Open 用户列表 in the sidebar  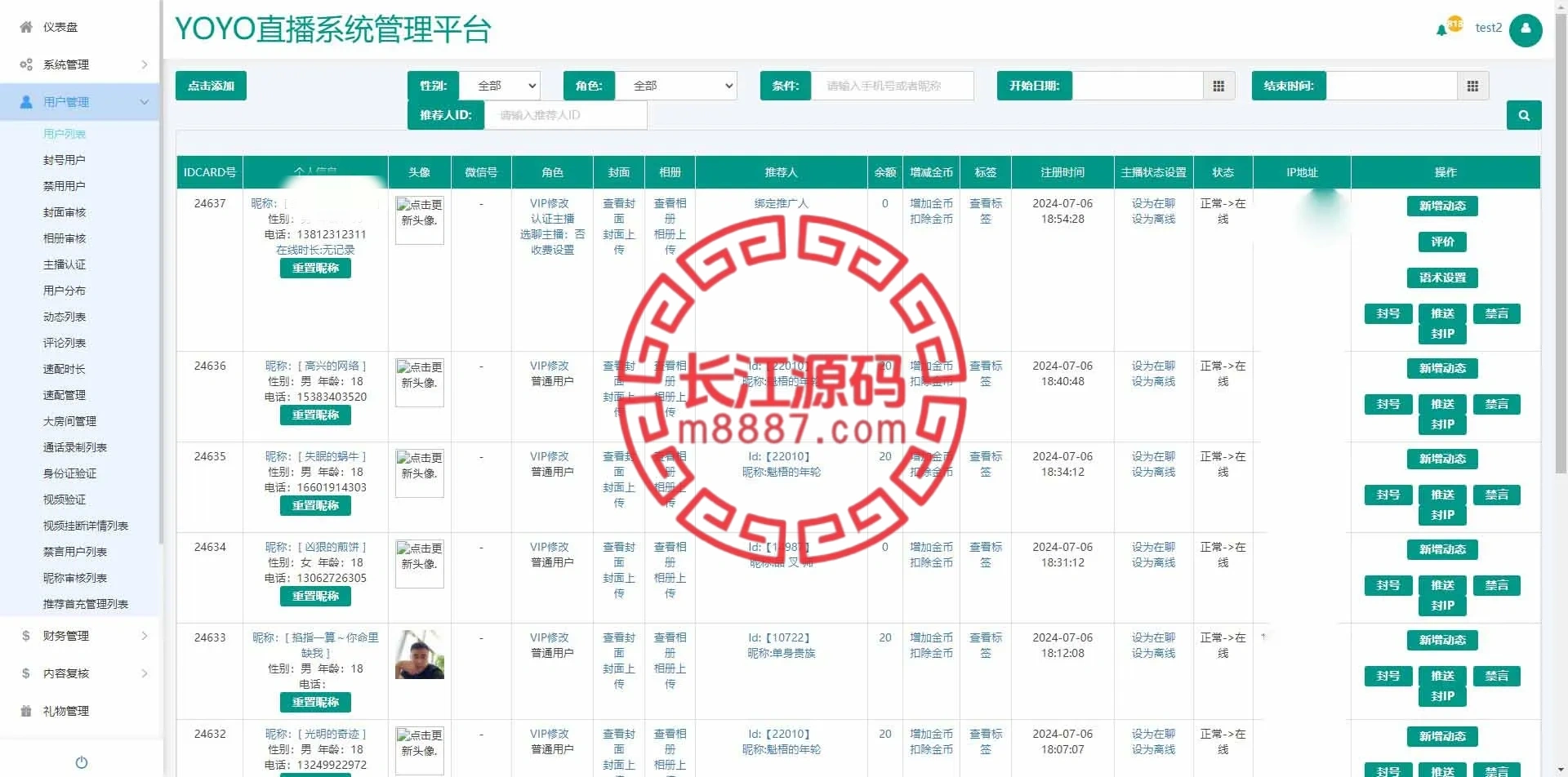point(65,134)
